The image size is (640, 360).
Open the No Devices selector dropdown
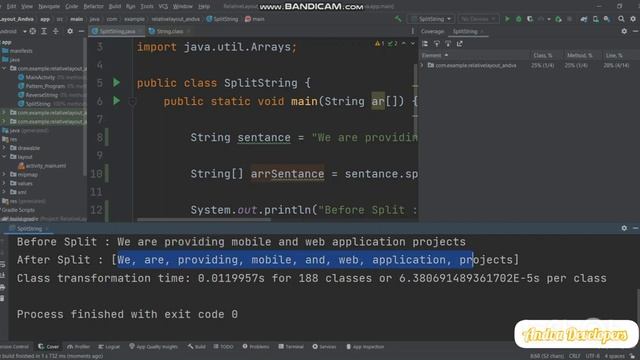pos(479,19)
